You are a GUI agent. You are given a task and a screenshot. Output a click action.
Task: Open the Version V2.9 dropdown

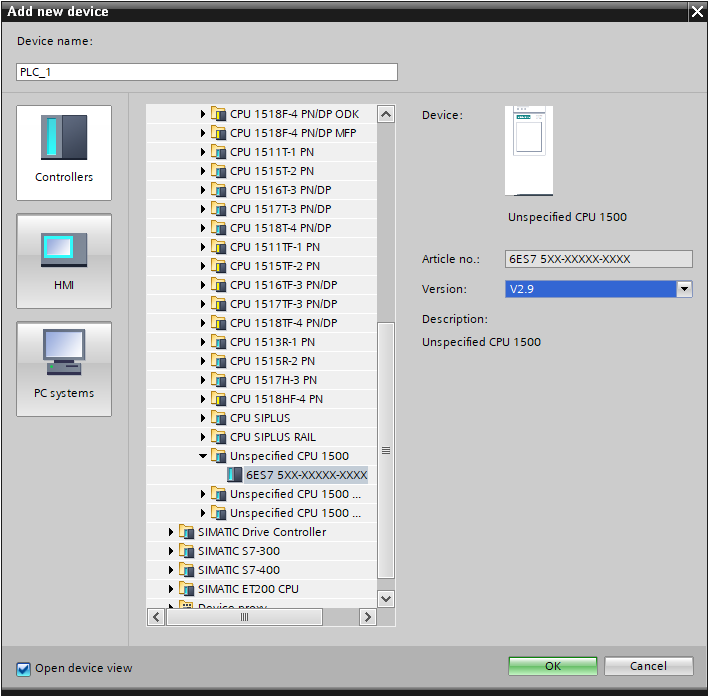point(684,289)
